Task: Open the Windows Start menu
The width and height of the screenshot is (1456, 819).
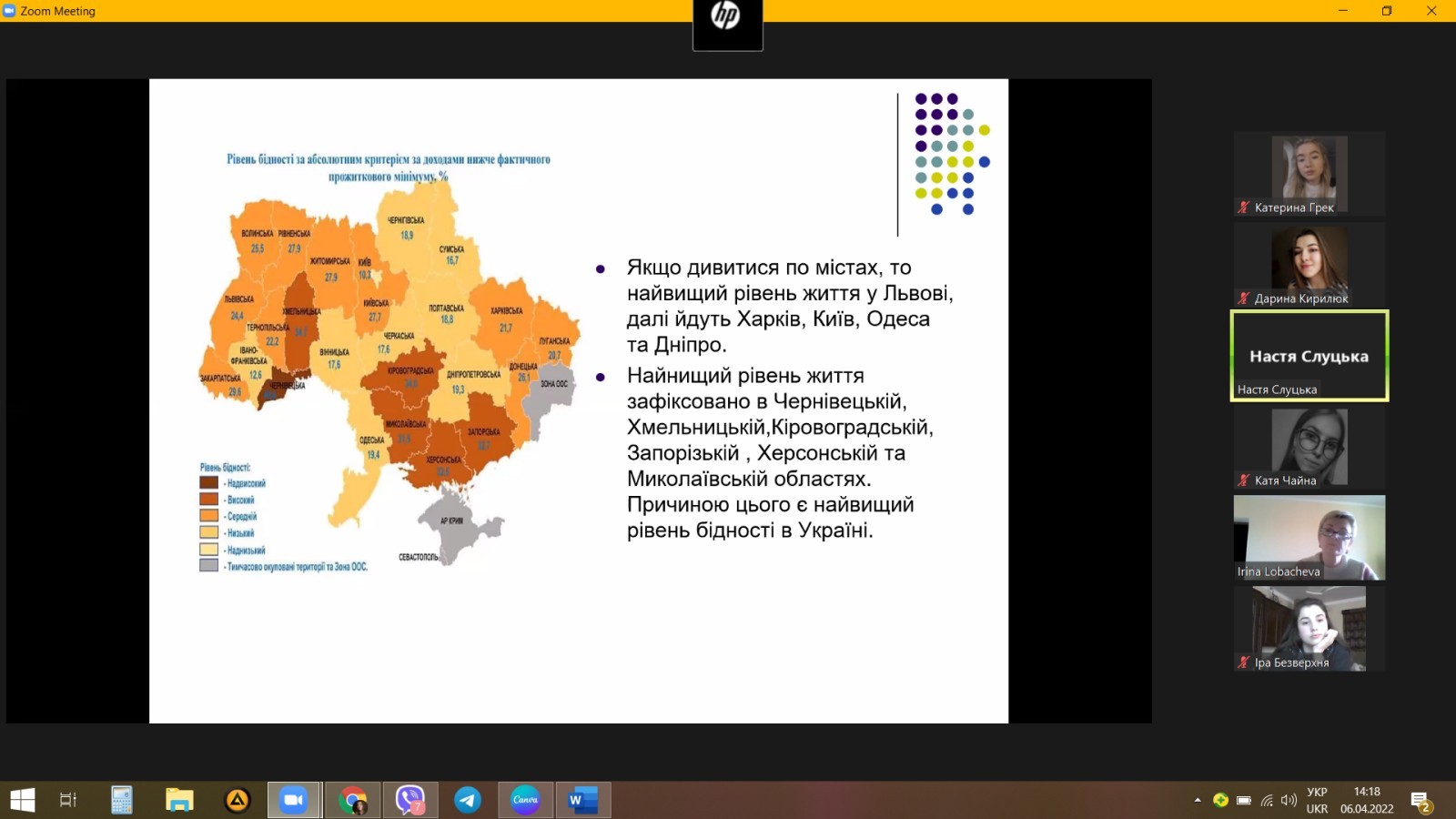Action: point(22,800)
